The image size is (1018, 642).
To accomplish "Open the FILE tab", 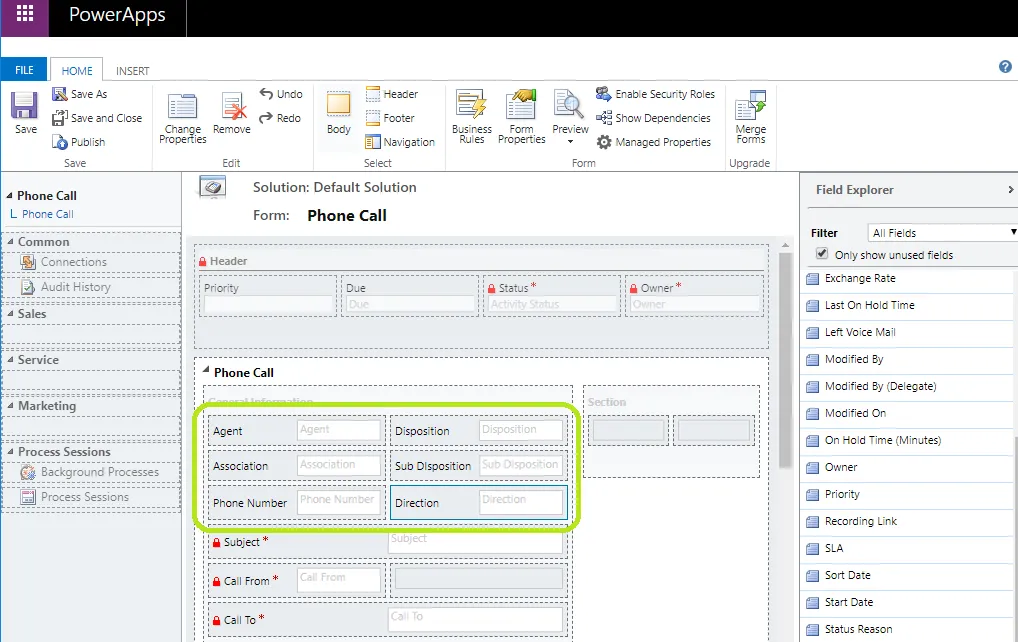I will (24, 70).
